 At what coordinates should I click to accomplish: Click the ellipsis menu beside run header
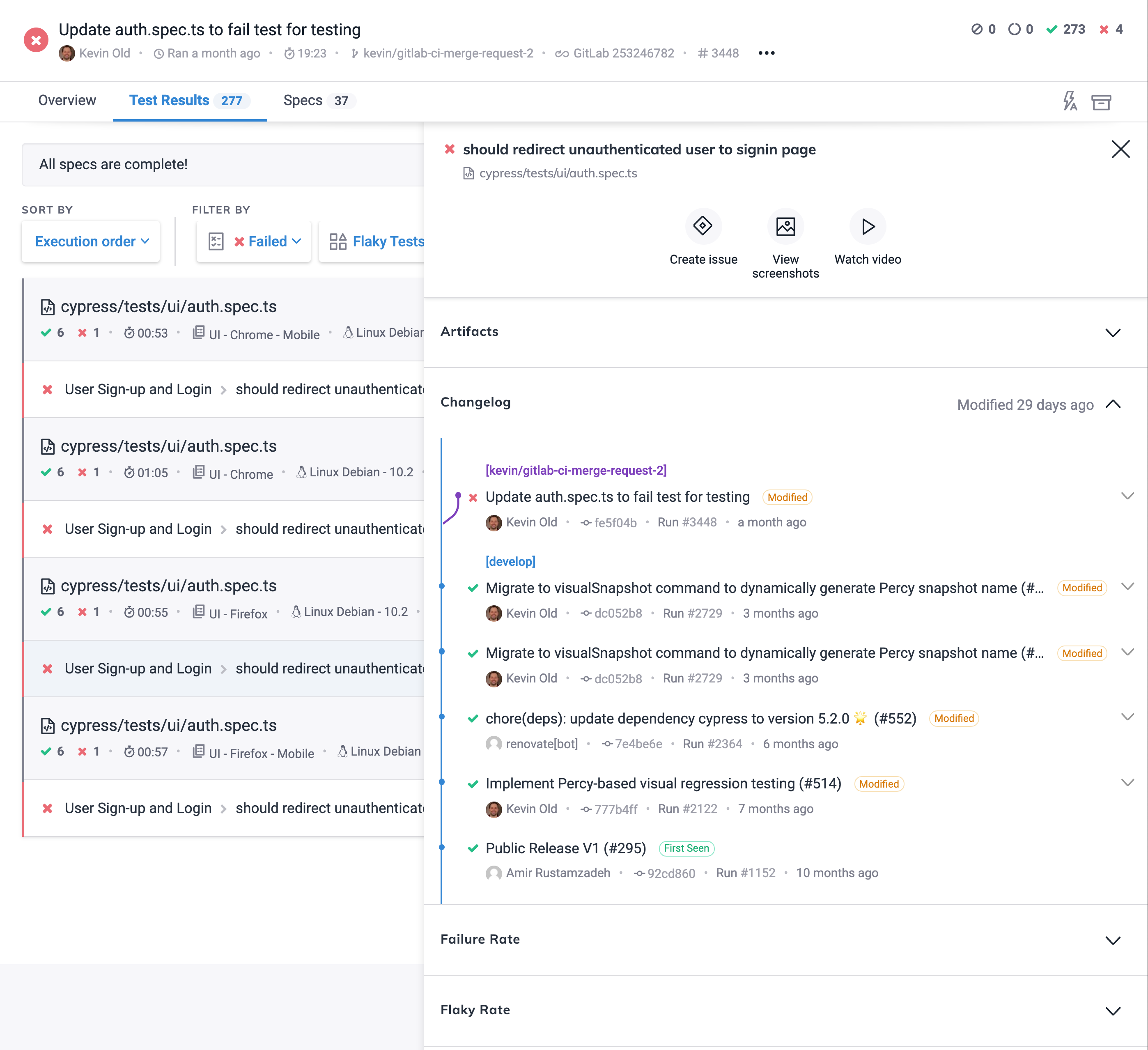point(767,53)
